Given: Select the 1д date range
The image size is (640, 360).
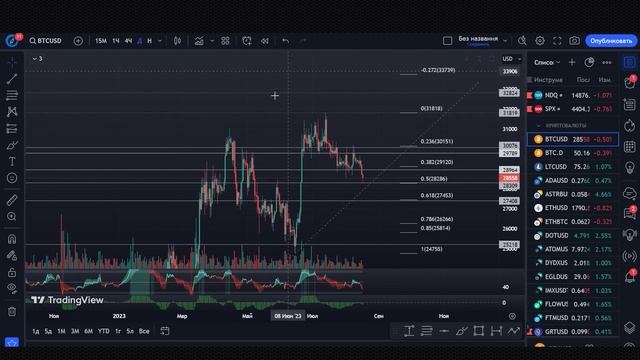Looking at the screenshot, I should click(x=36, y=331).
